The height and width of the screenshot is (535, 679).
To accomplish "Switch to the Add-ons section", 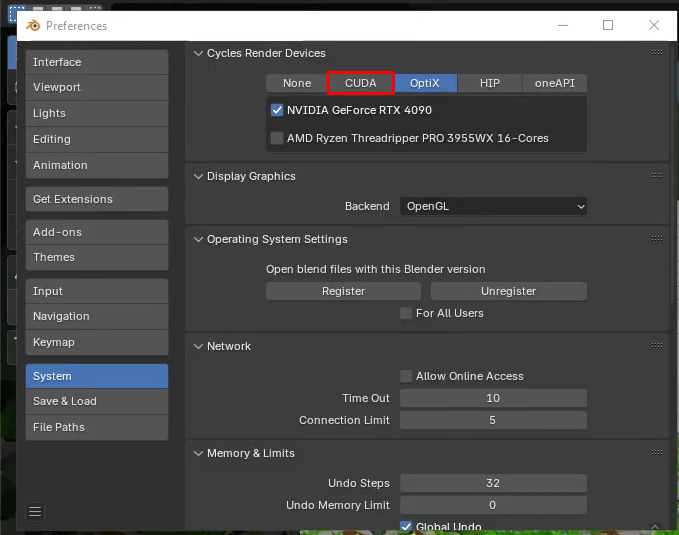I will (x=97, y=232).
